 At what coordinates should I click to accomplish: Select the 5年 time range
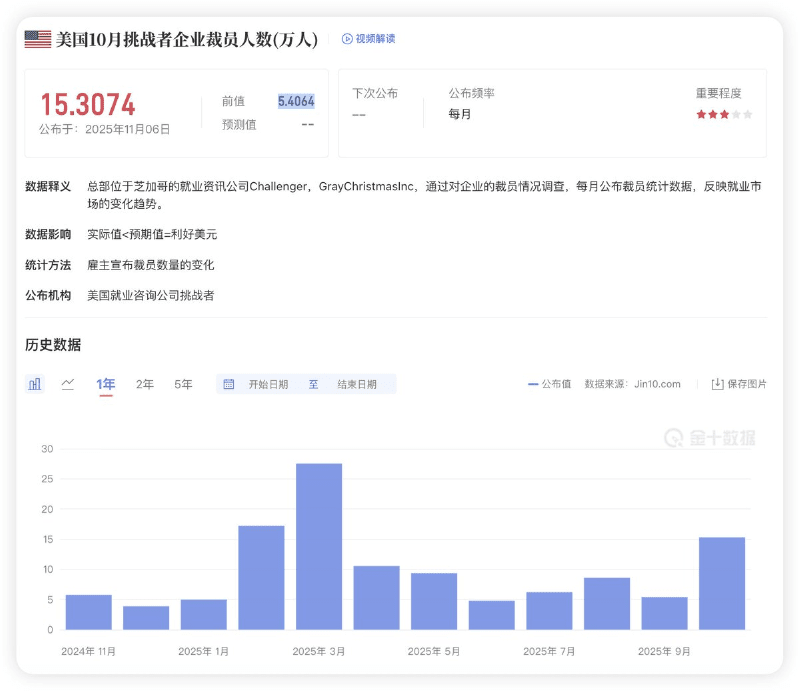tap(183, 384)
